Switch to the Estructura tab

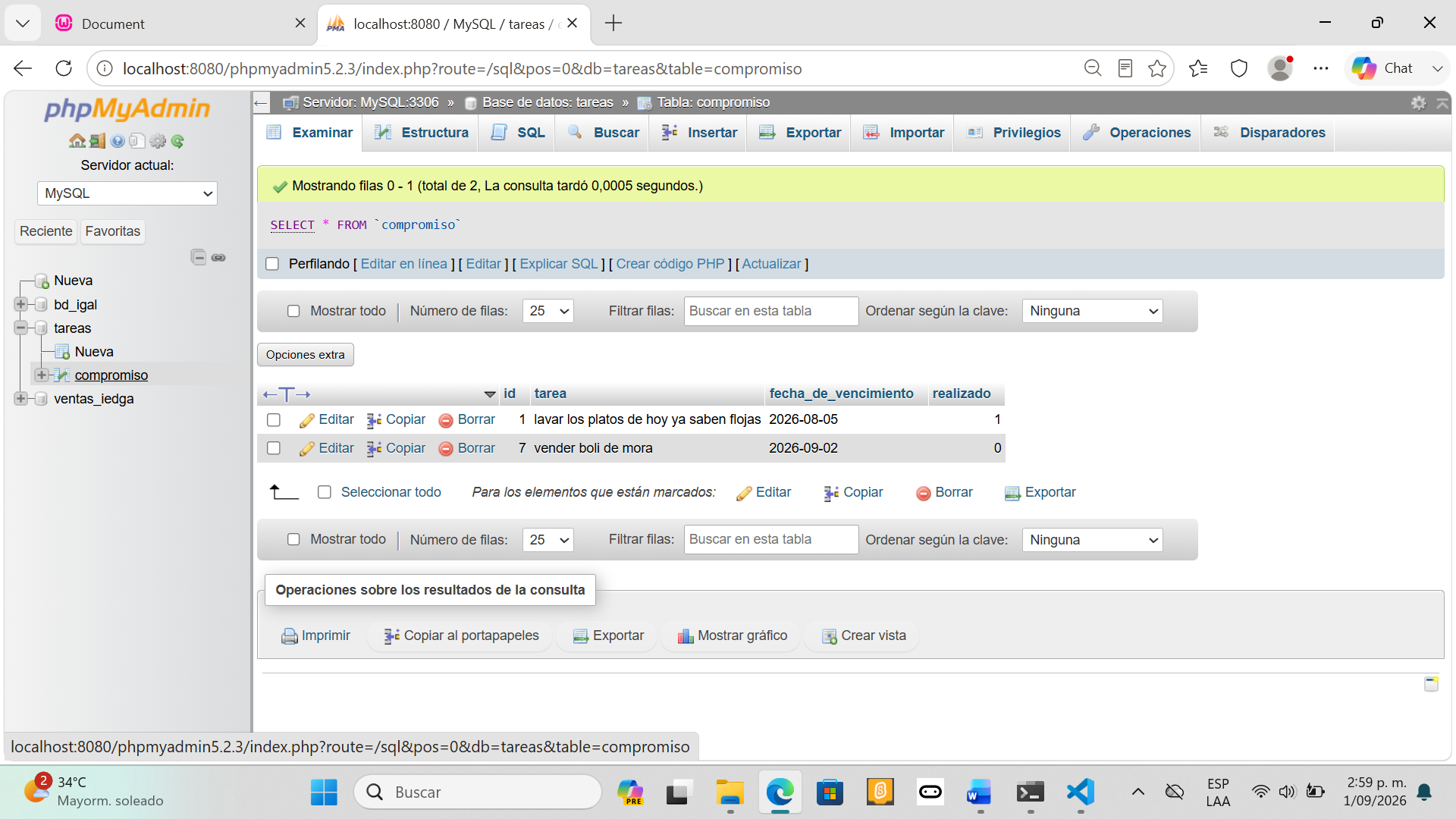(422, 133)
